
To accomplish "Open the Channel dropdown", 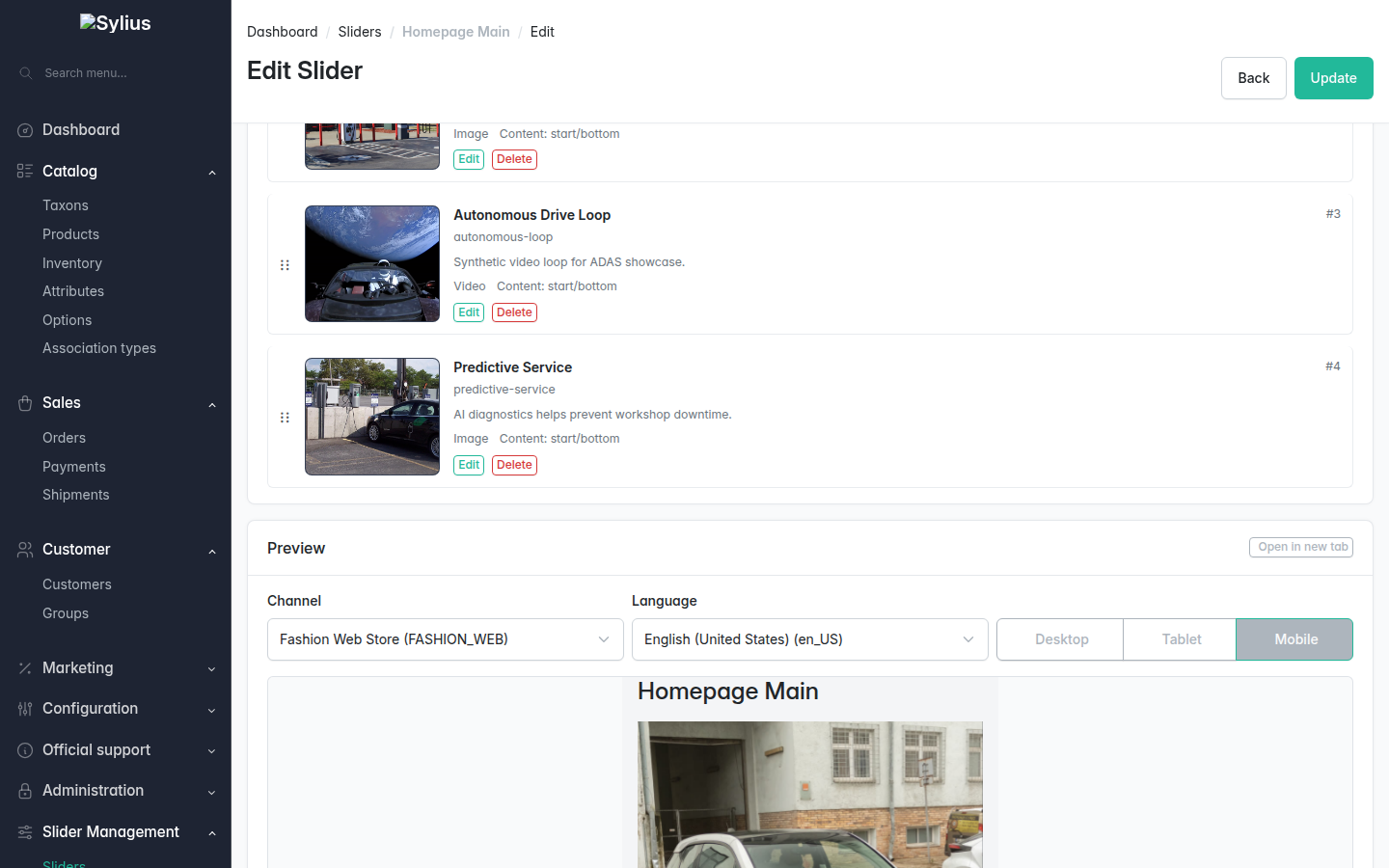I will click(x=446, y=639).
